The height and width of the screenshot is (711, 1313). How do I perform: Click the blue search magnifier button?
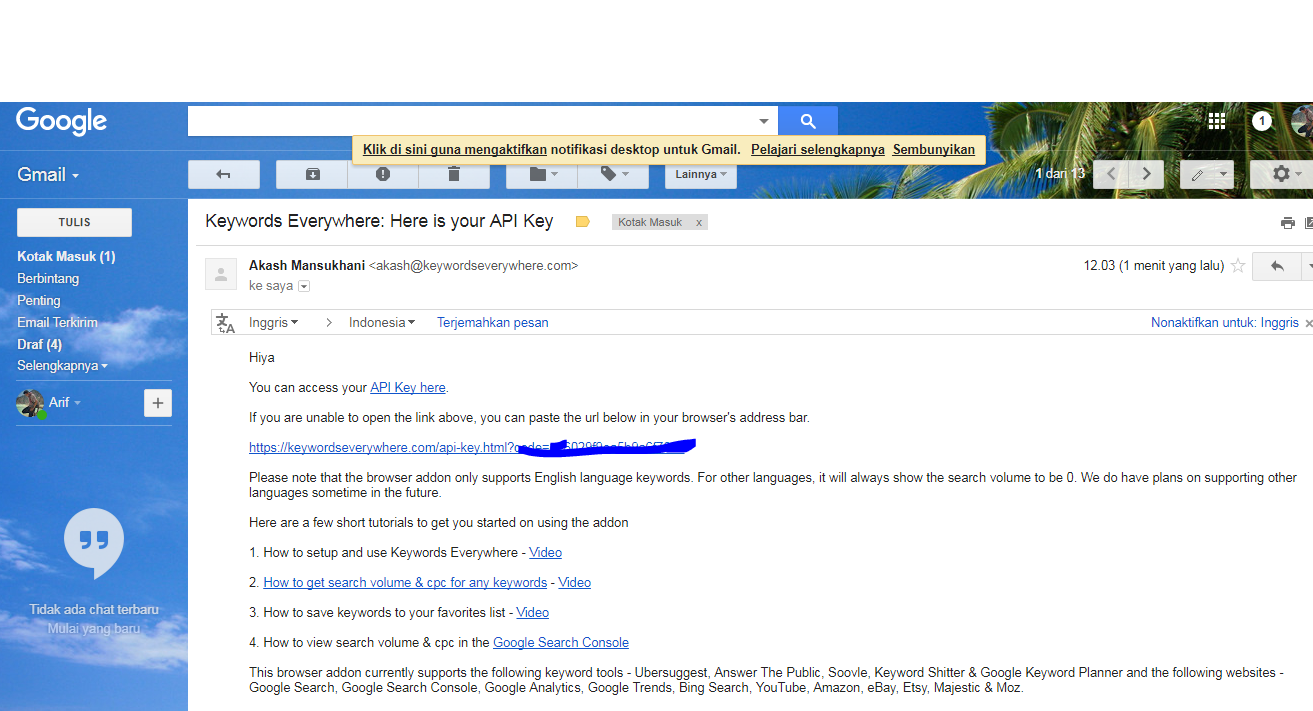[x=808, y=121]
